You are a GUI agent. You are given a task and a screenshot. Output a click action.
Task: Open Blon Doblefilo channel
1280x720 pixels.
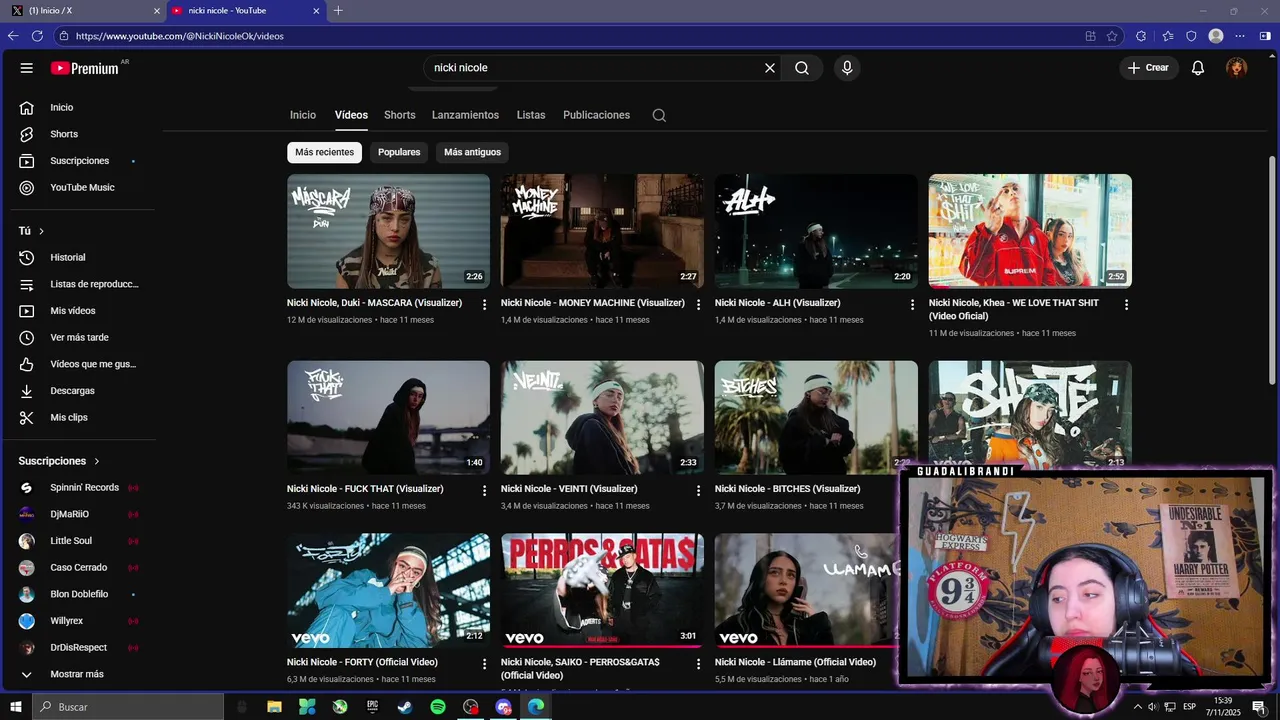click(79, 594)
